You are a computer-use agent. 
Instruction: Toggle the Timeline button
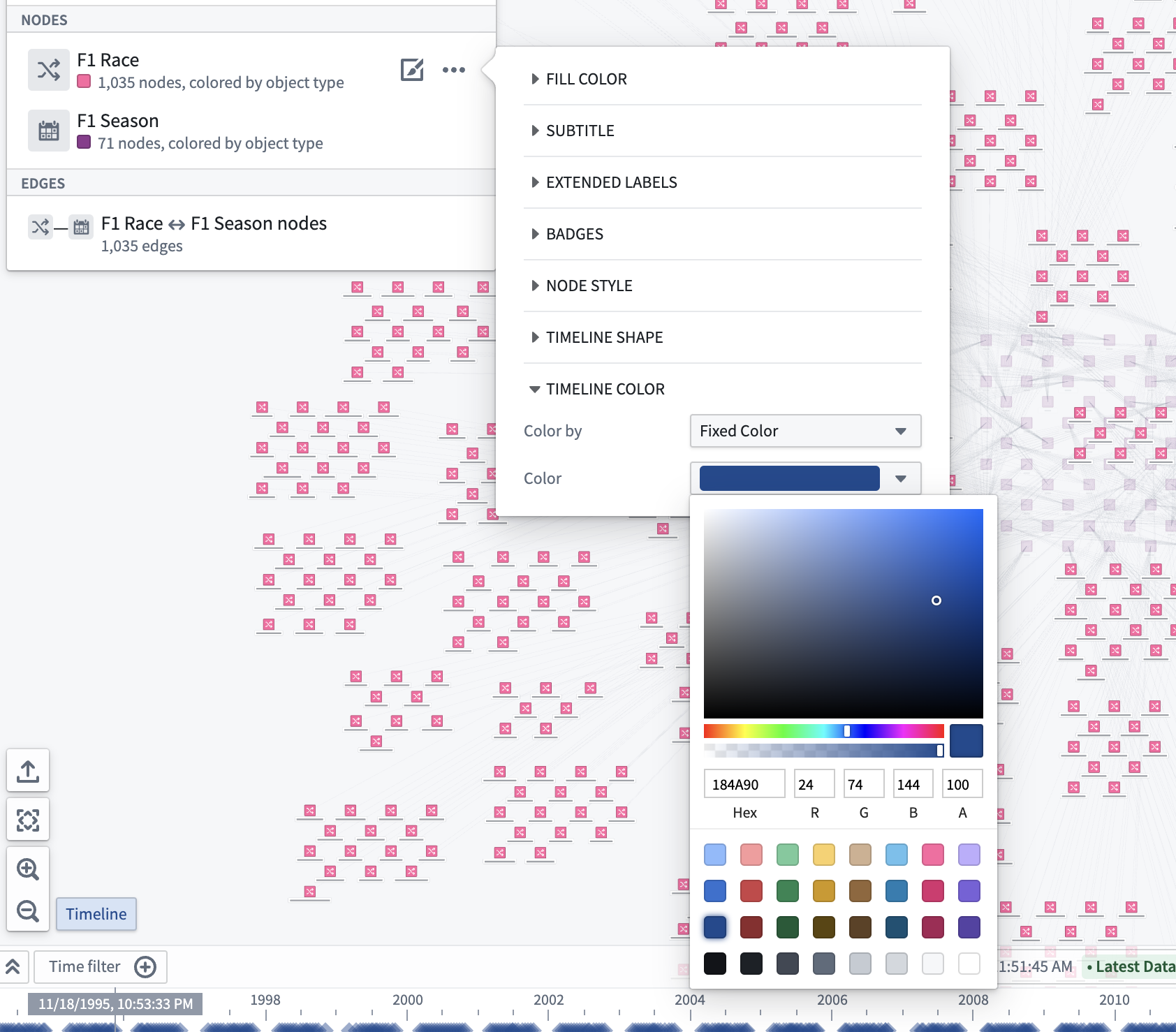pyautogui.click(x=96, y=914)
